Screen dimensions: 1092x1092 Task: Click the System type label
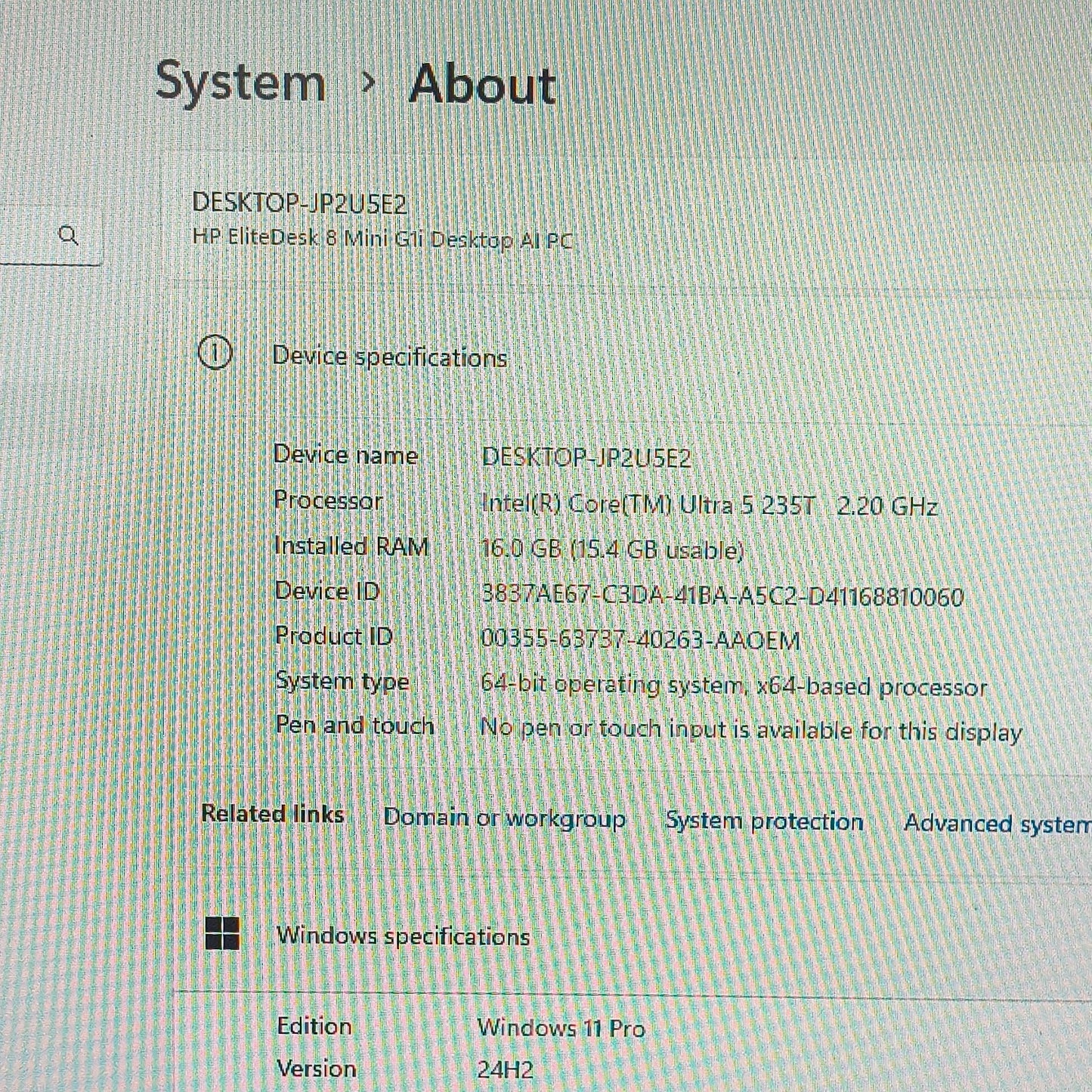pos(342,682)
